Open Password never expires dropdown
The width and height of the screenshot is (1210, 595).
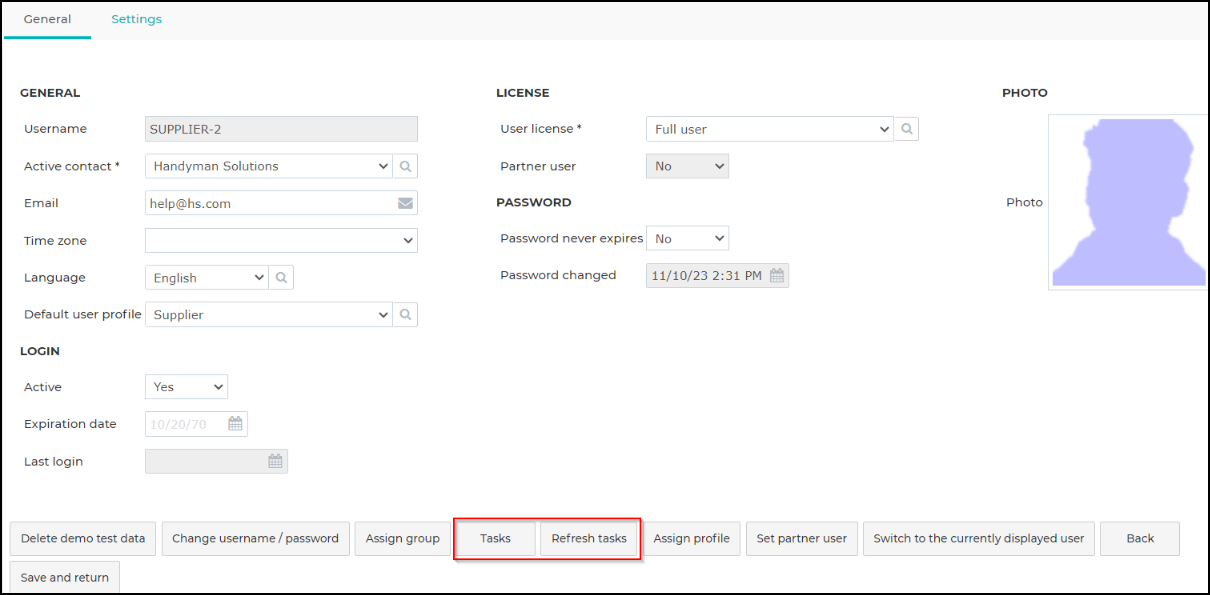click(687, 239)
